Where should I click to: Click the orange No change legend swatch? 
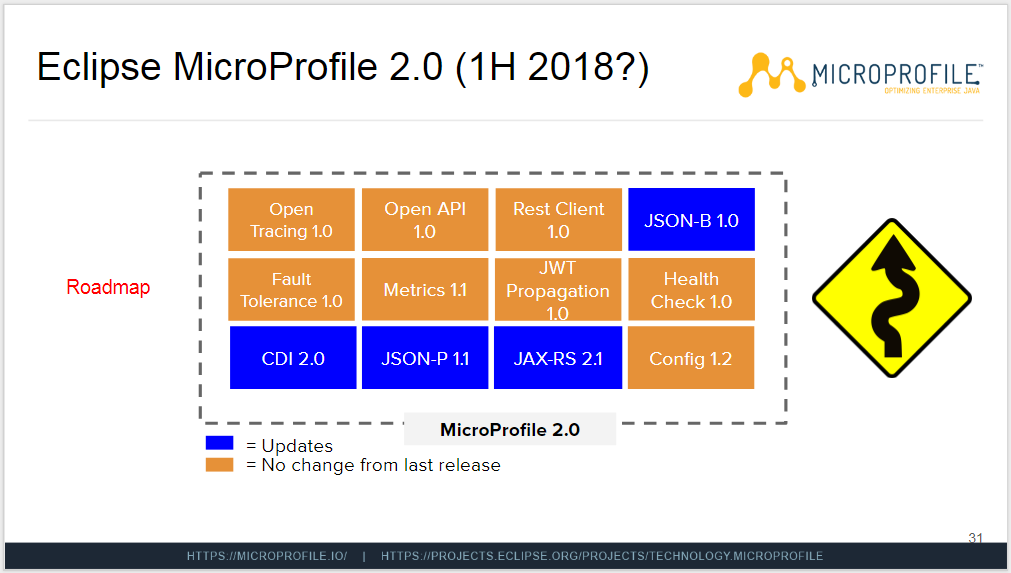(219, 465)
